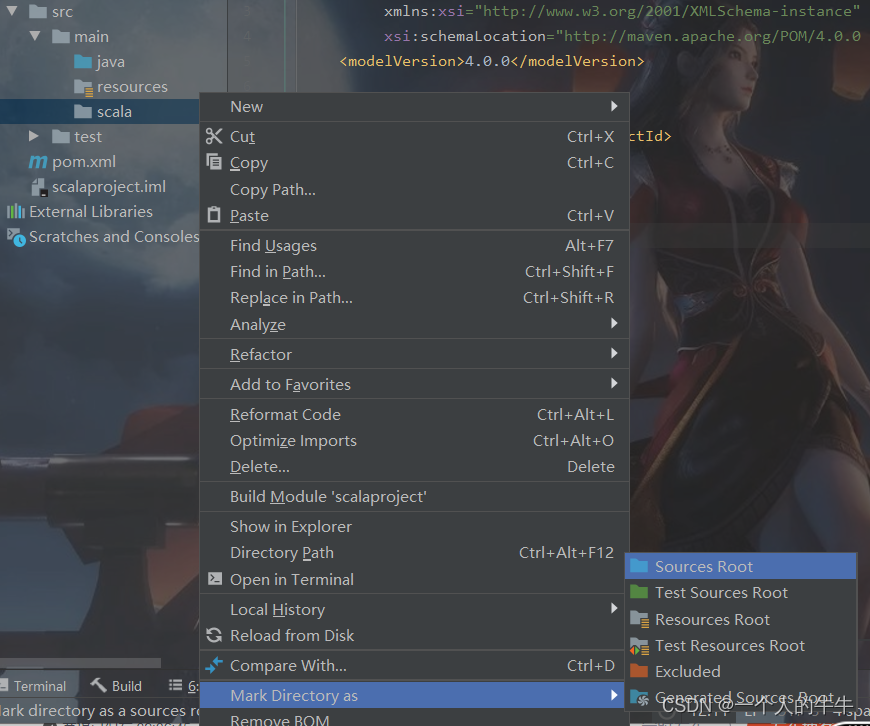The width and height of the screenshot is (870, 726).
Task: Click the Paste clipboard icon
Action: tap(214, 215)
